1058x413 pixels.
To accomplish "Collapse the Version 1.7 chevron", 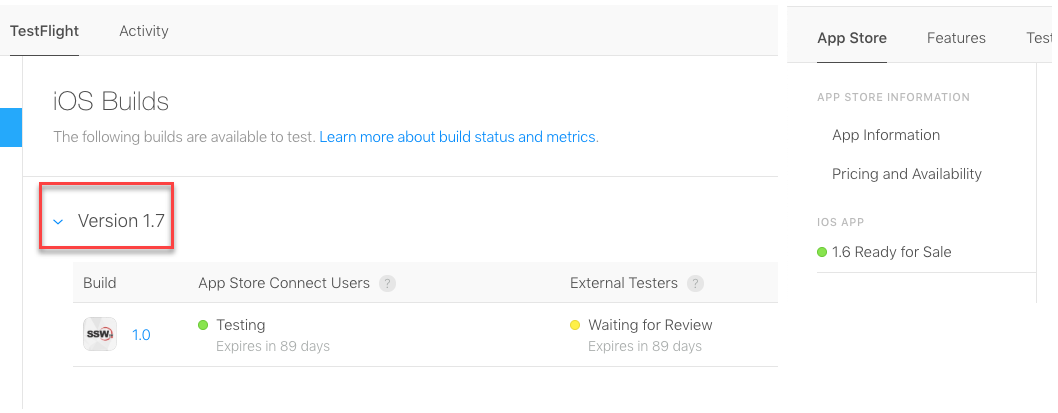I will 58,222.
